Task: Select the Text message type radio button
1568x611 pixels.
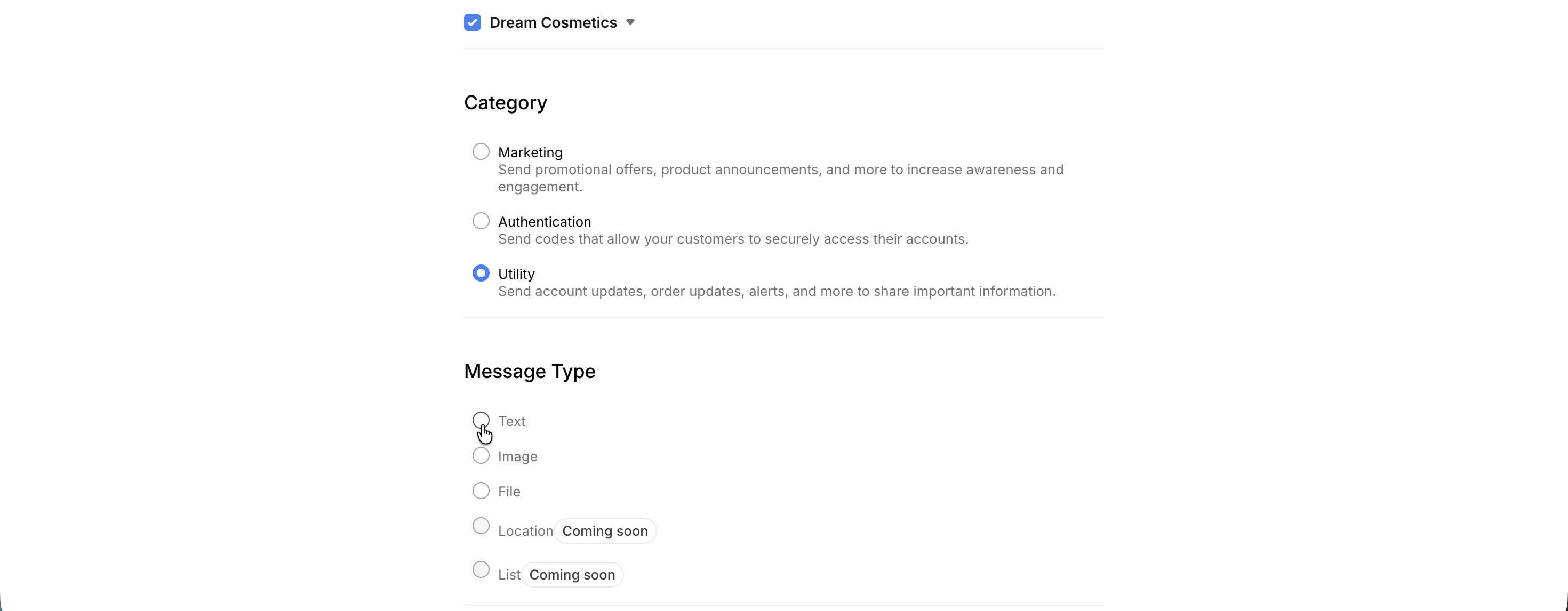Action: click(x=481, y=420)
